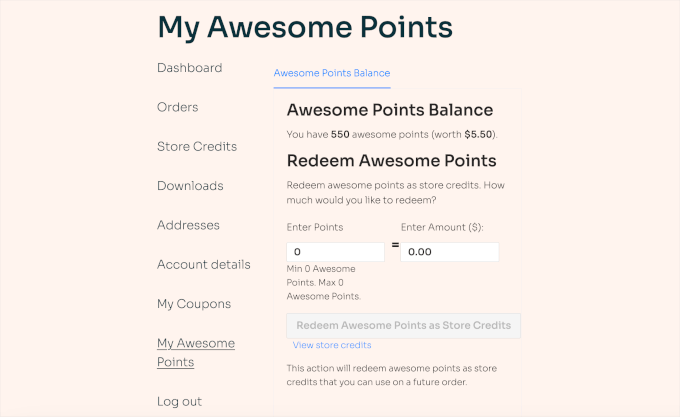
Task: Open Store Credits in the sidebar
Action: (x=197, y=146)
